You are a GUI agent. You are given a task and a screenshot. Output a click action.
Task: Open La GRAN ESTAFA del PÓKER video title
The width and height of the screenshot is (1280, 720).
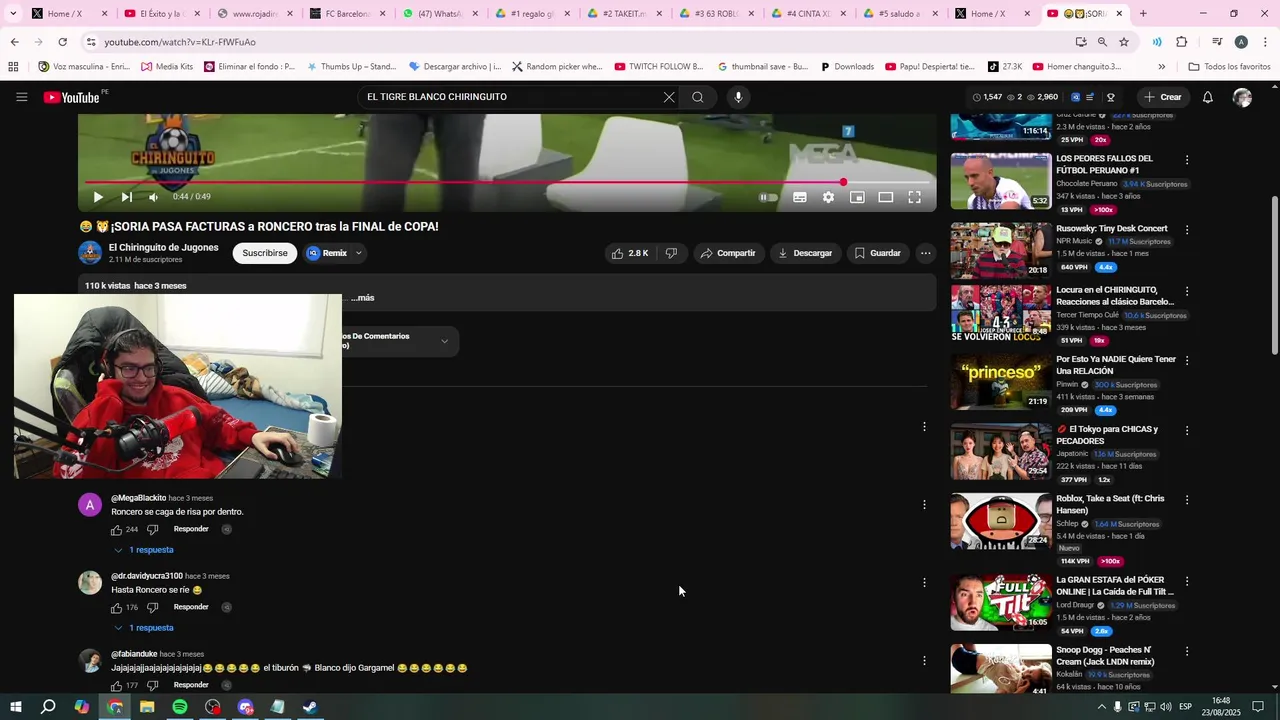pos(1115,586)
